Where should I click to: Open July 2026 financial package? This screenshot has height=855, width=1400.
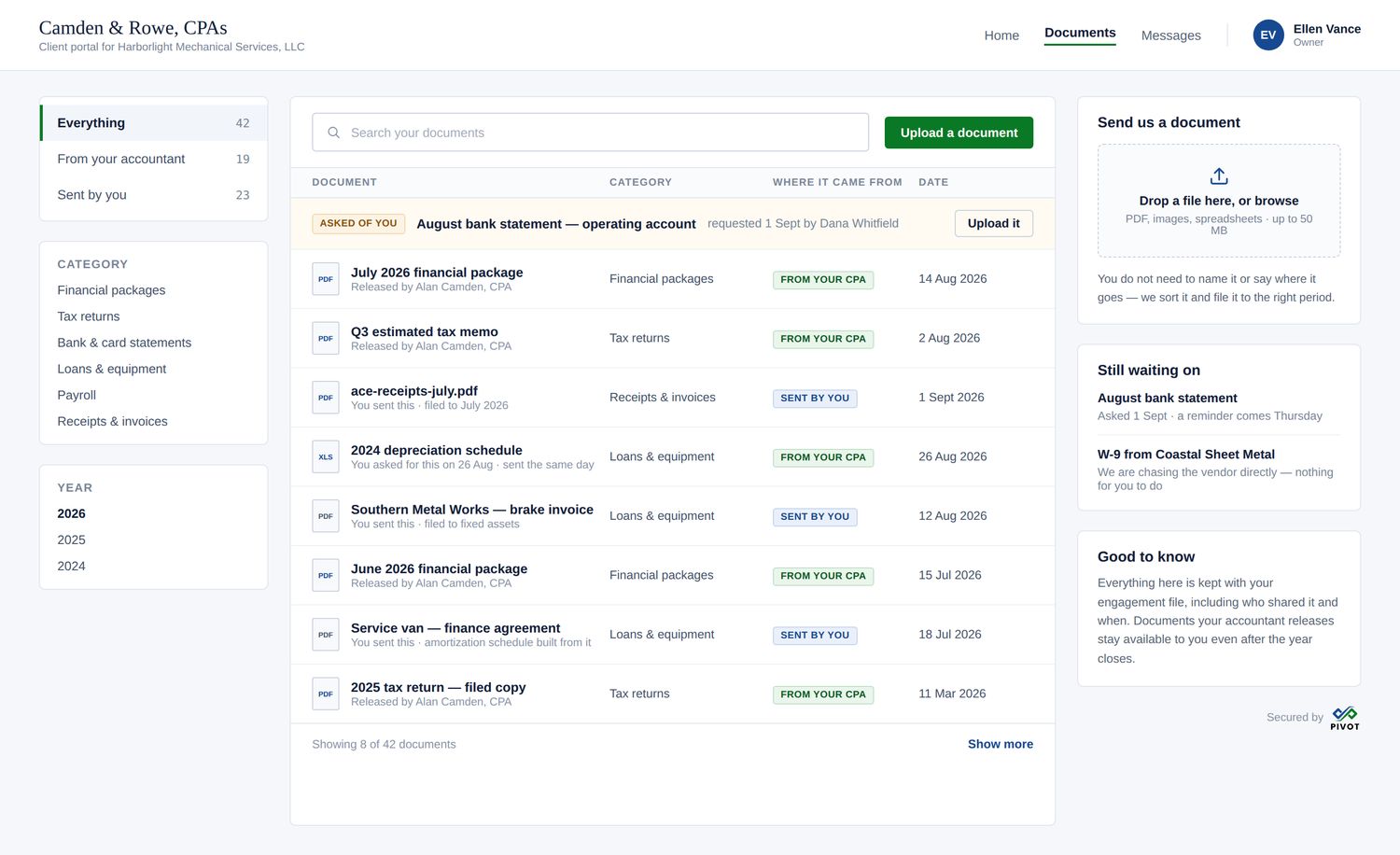coord(437,273)
